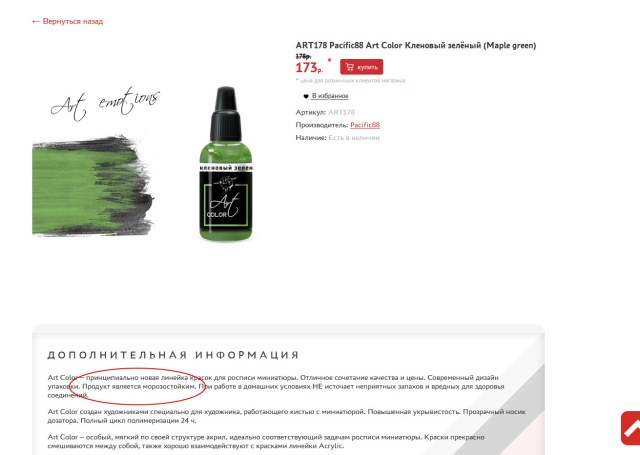Click the green brush stroke swatch image
Viewport: 640px width, 455px height.
(93, 186)
